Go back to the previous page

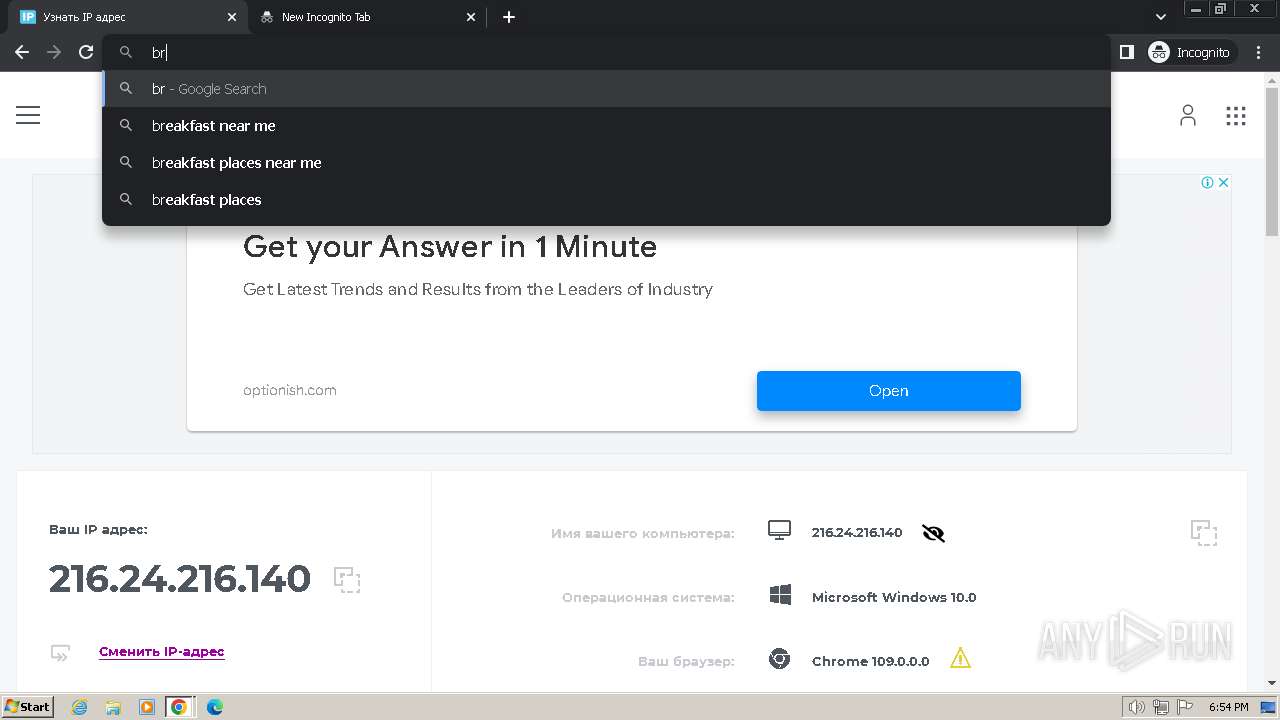tap(22, 52)
